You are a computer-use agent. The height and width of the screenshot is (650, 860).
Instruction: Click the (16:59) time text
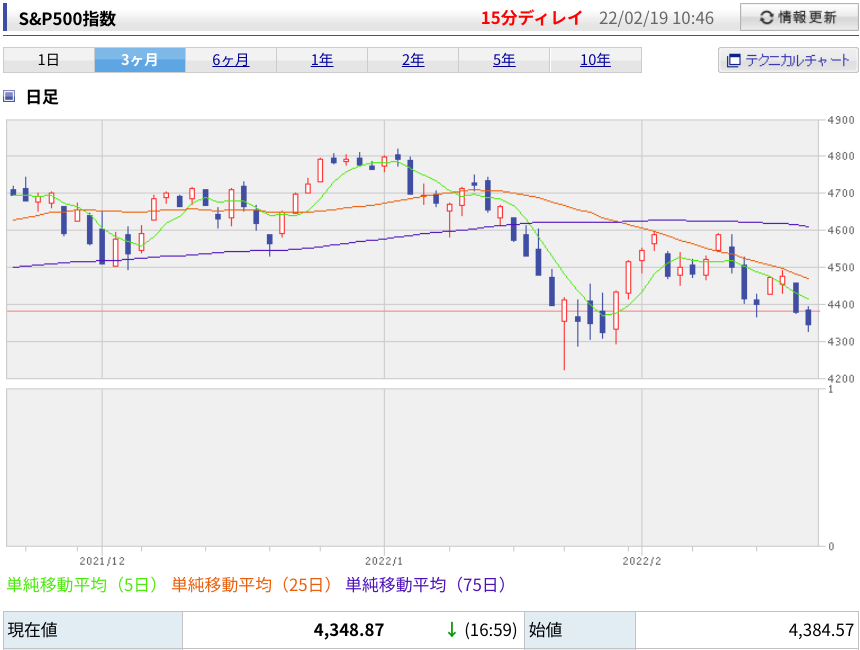491,630
